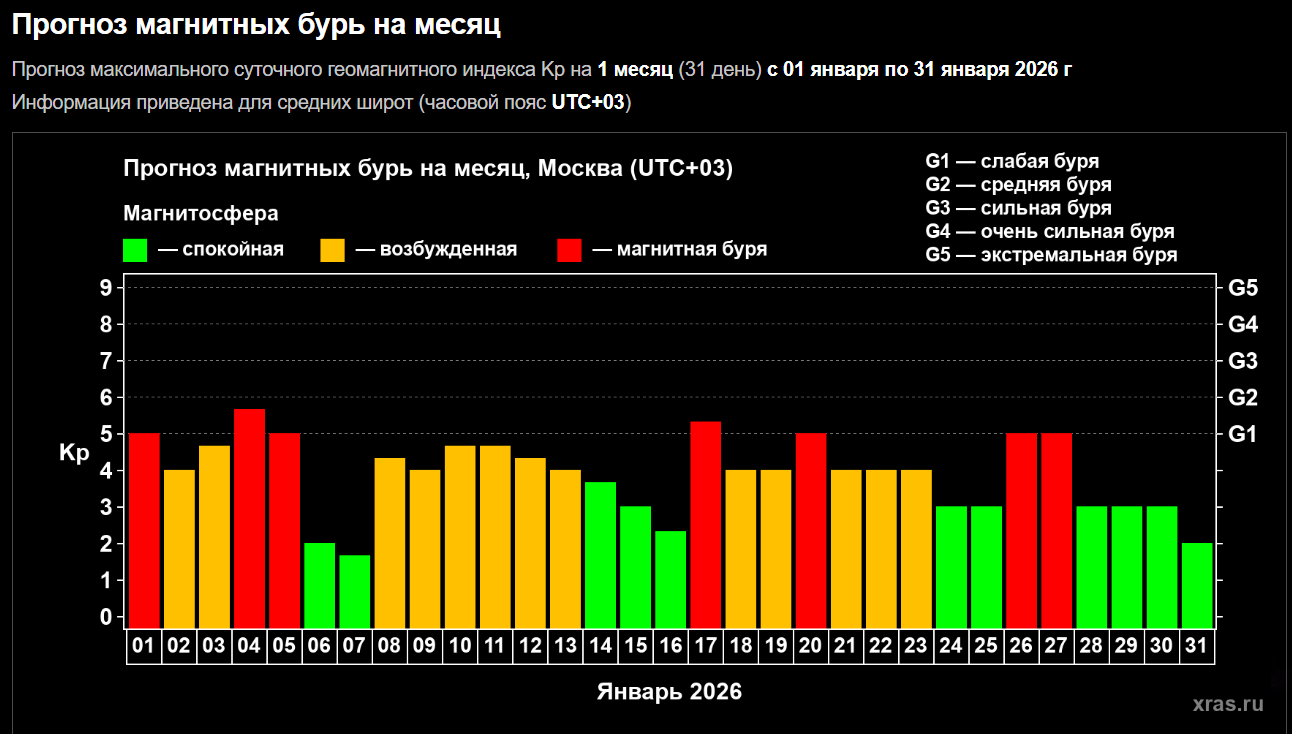
Task: Click the '23' day label under the chart
Action: [916, 646]
